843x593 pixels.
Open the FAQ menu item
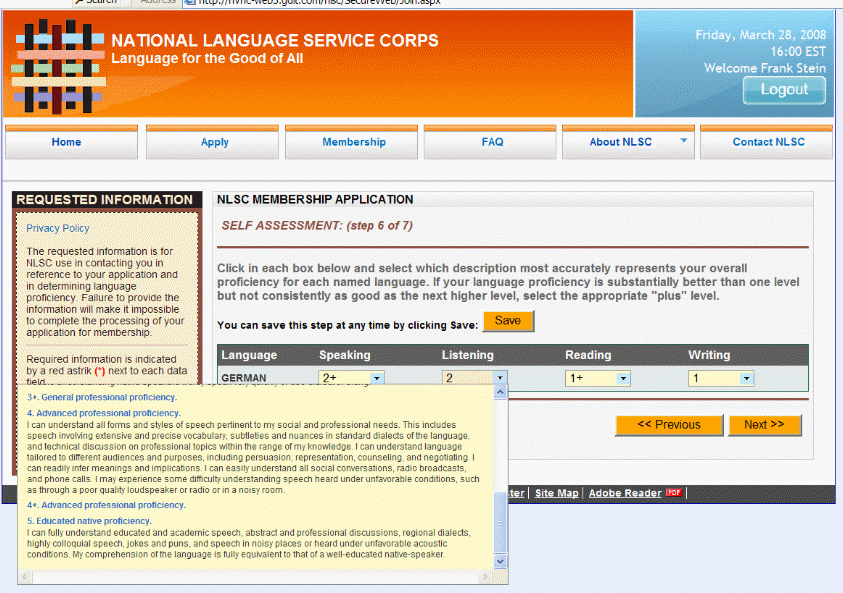click(490, 142)
